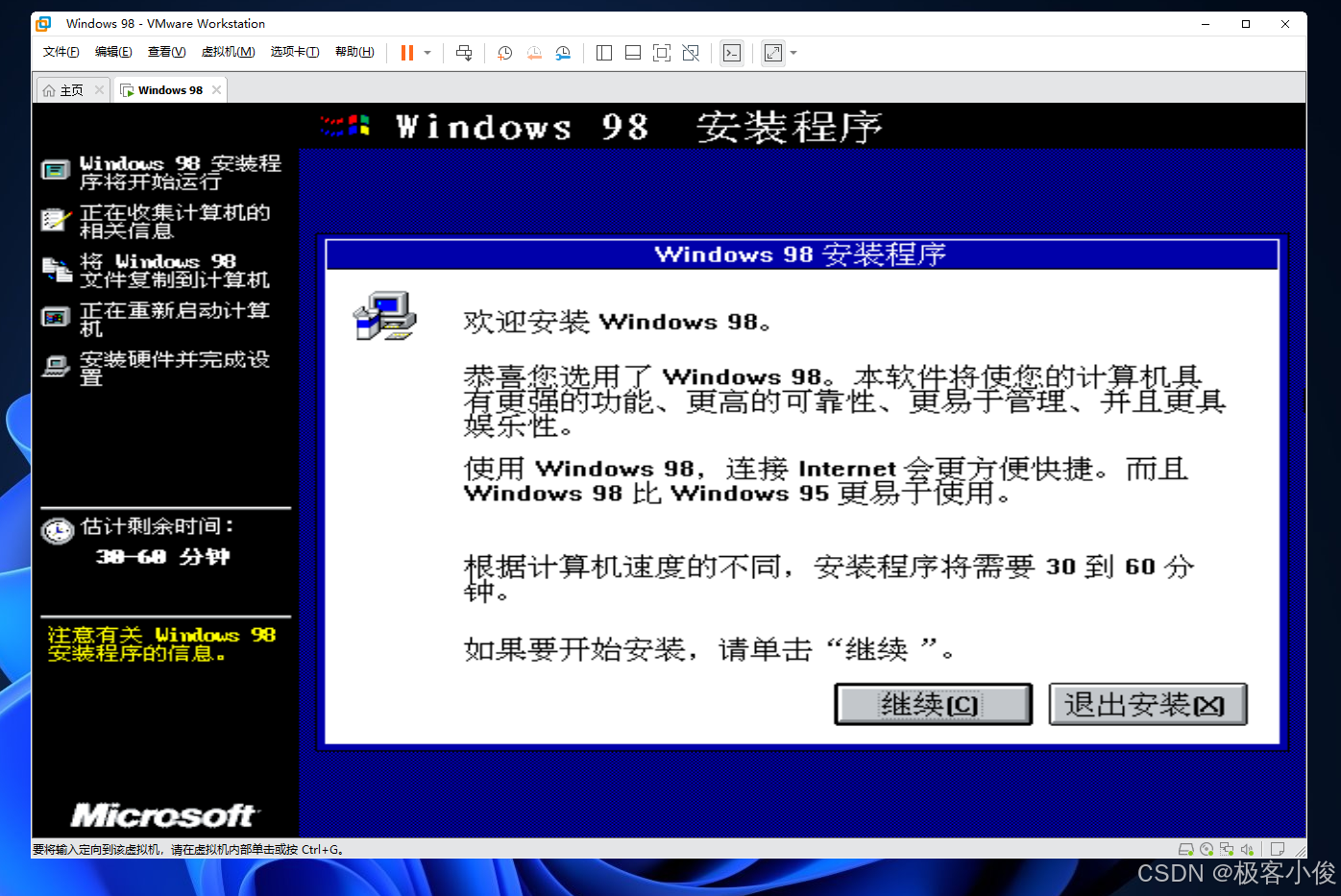This screenshot has width=1341, height=896.
Task: Click the Microsoft logo text
Action: [164, 815]
